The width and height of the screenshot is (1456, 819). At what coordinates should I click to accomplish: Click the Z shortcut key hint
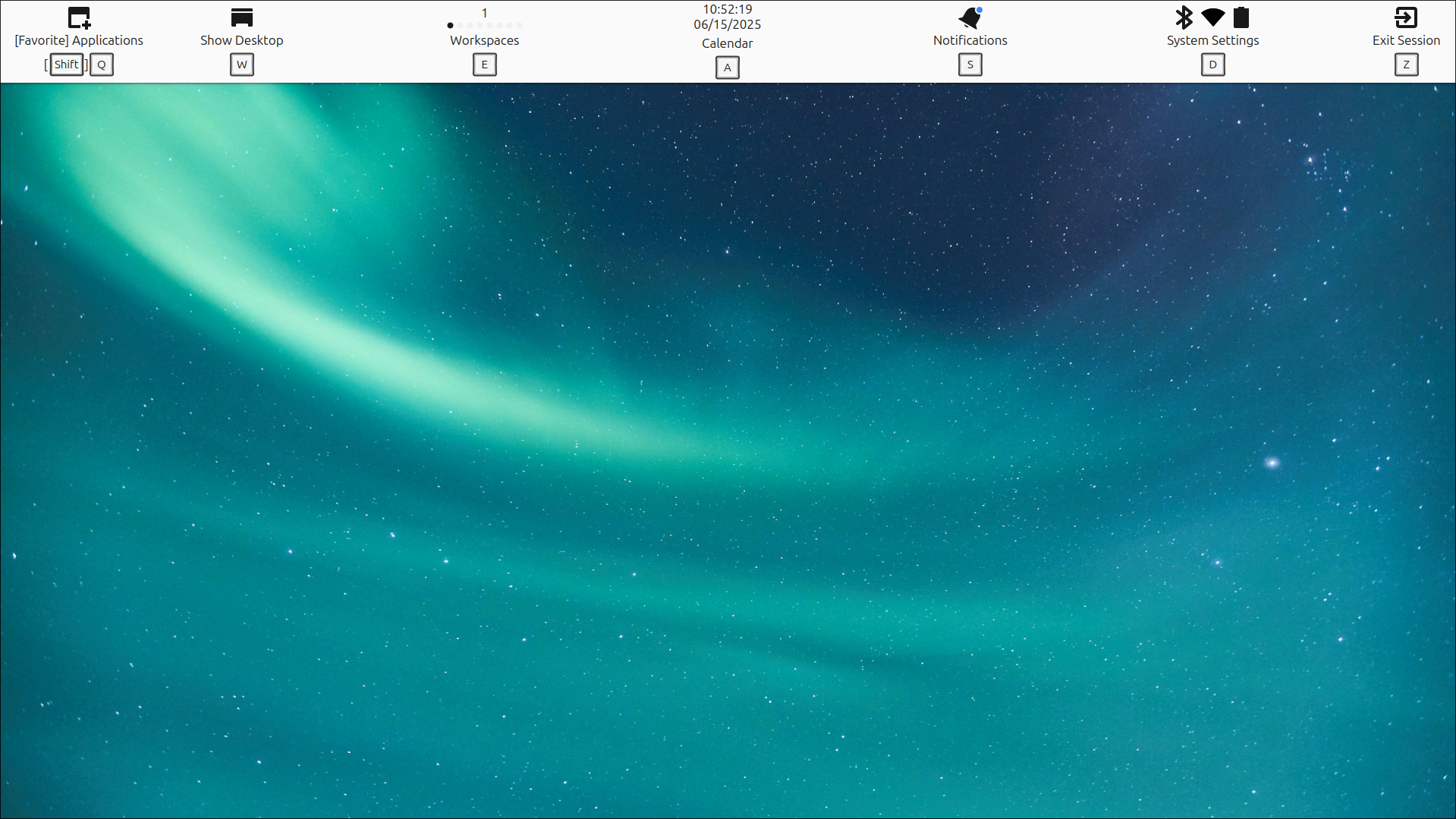coord(1406,65)
